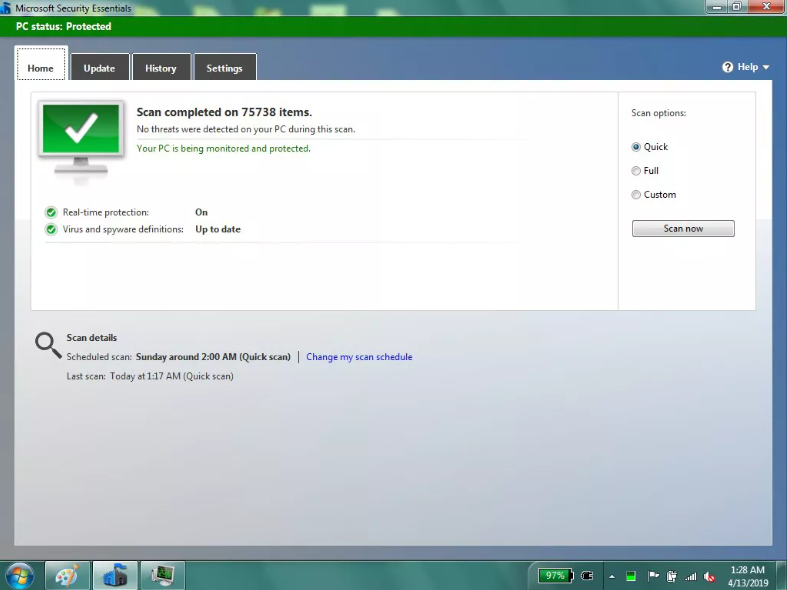Open Change my scan schedule link
The image size is (787, 590).
(359, 357)
